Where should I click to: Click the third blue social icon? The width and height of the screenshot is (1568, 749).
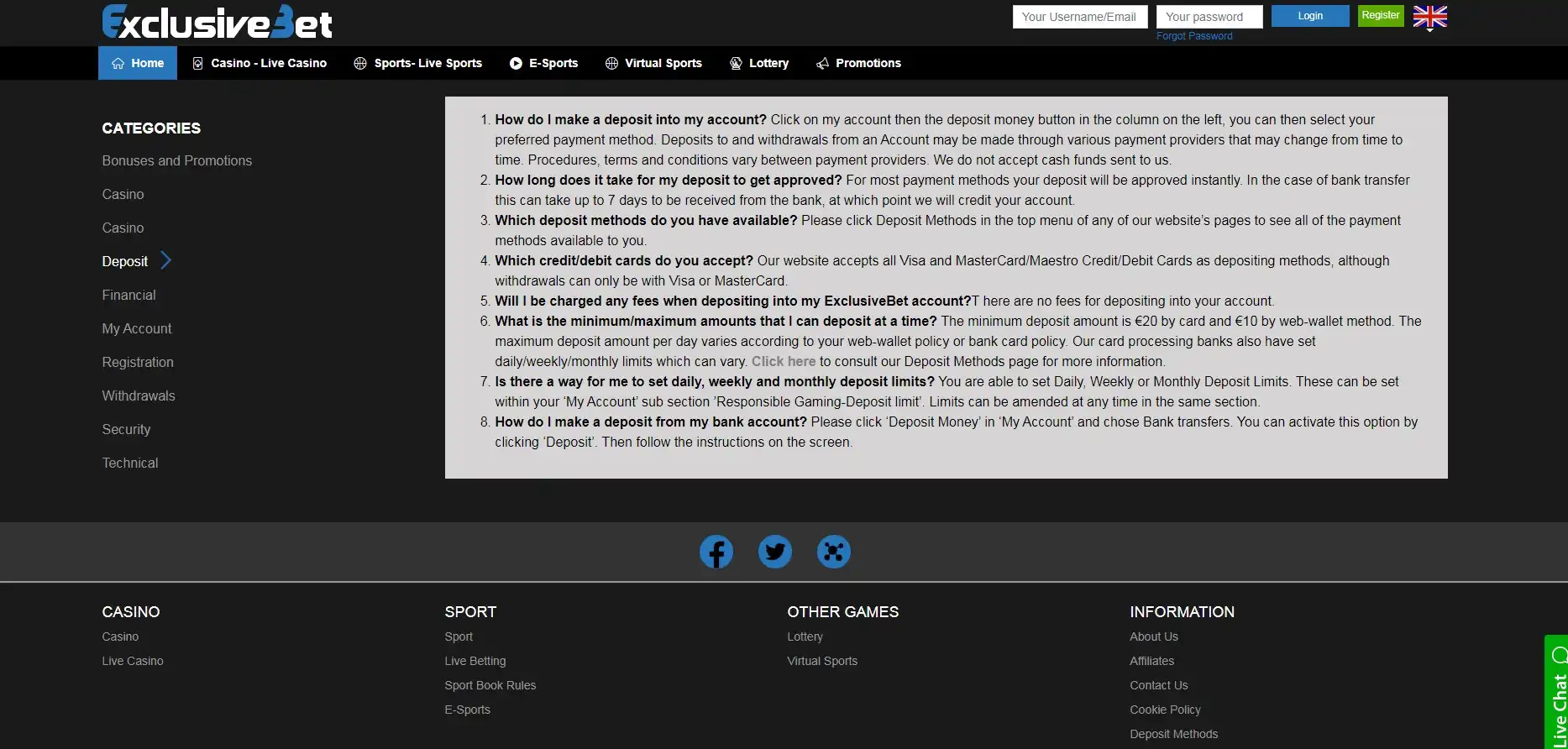833,552
